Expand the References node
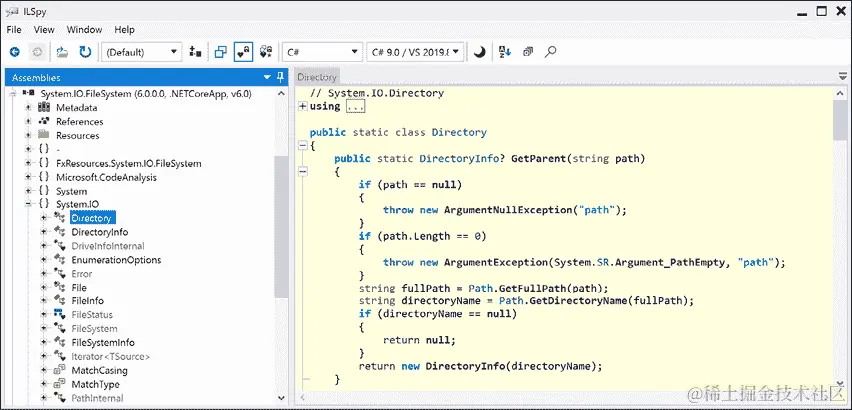Image resolution: width=852 pixels, height=410 pixels. pos(28,122)
